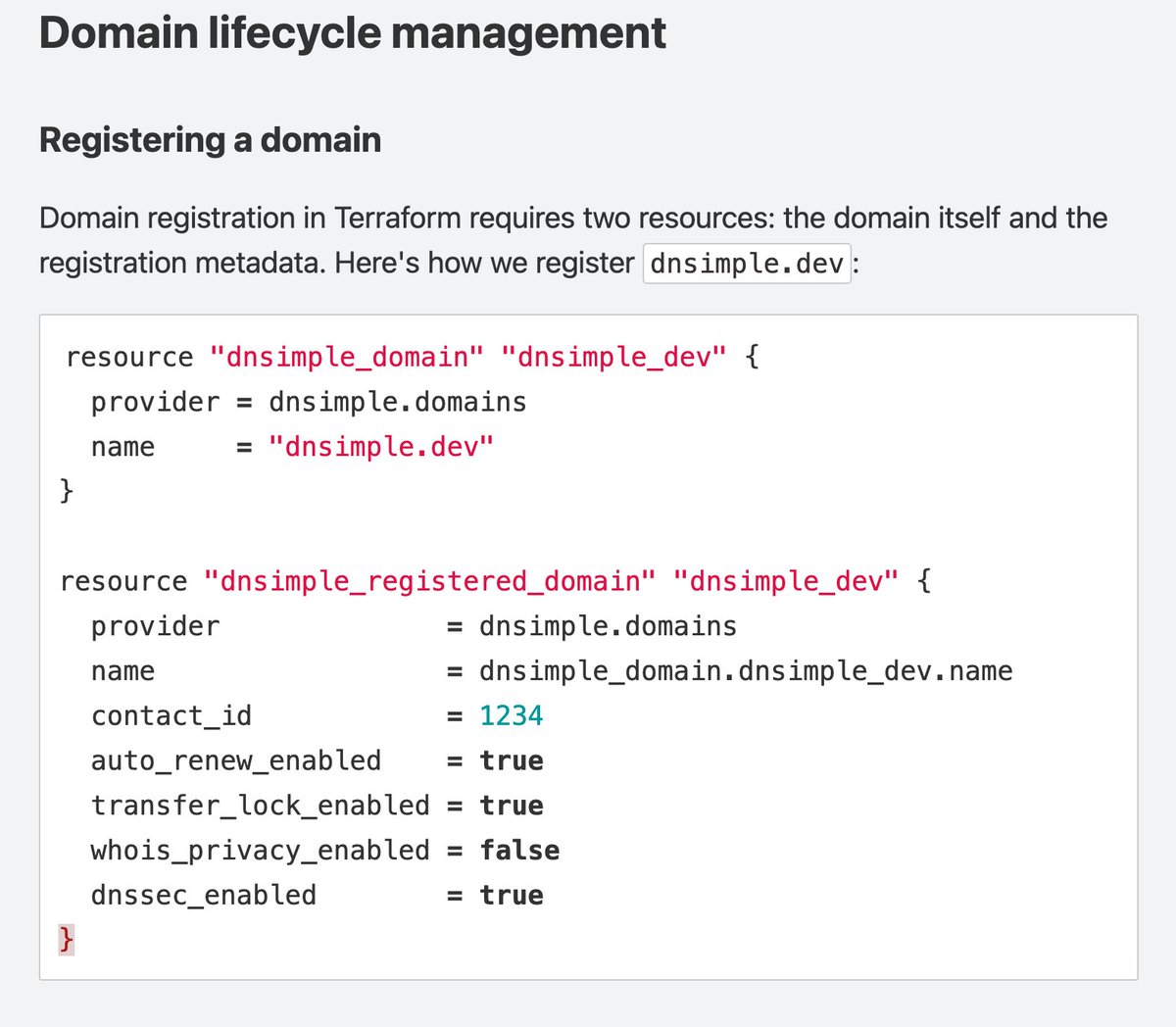Select the "Registering a domain" subheading
This screenshot has width=1176, height=1027.
tap(210, 139)
